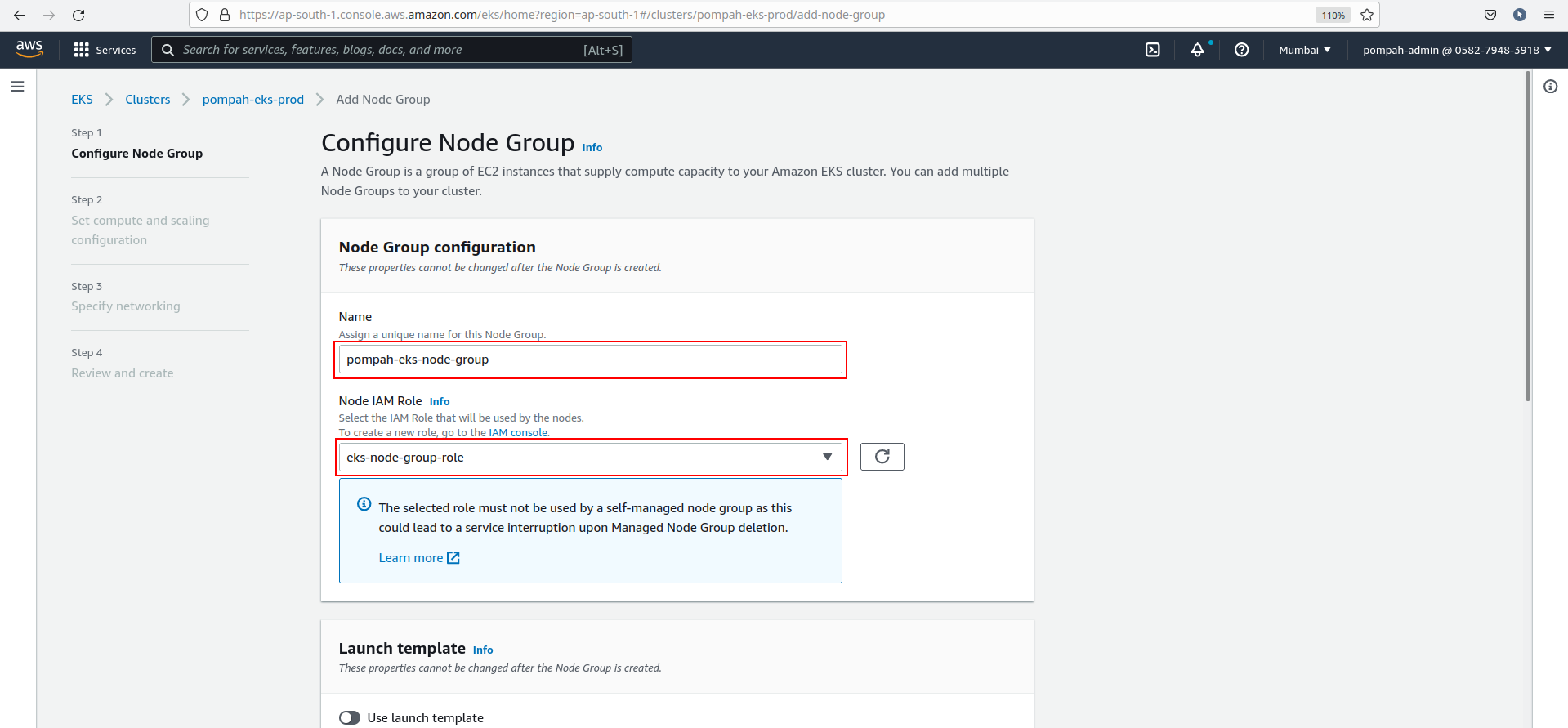This screenshot has height=728, width=1568.
Task: Go to Clusters in the breadcrumb
Action: (147, 100)
